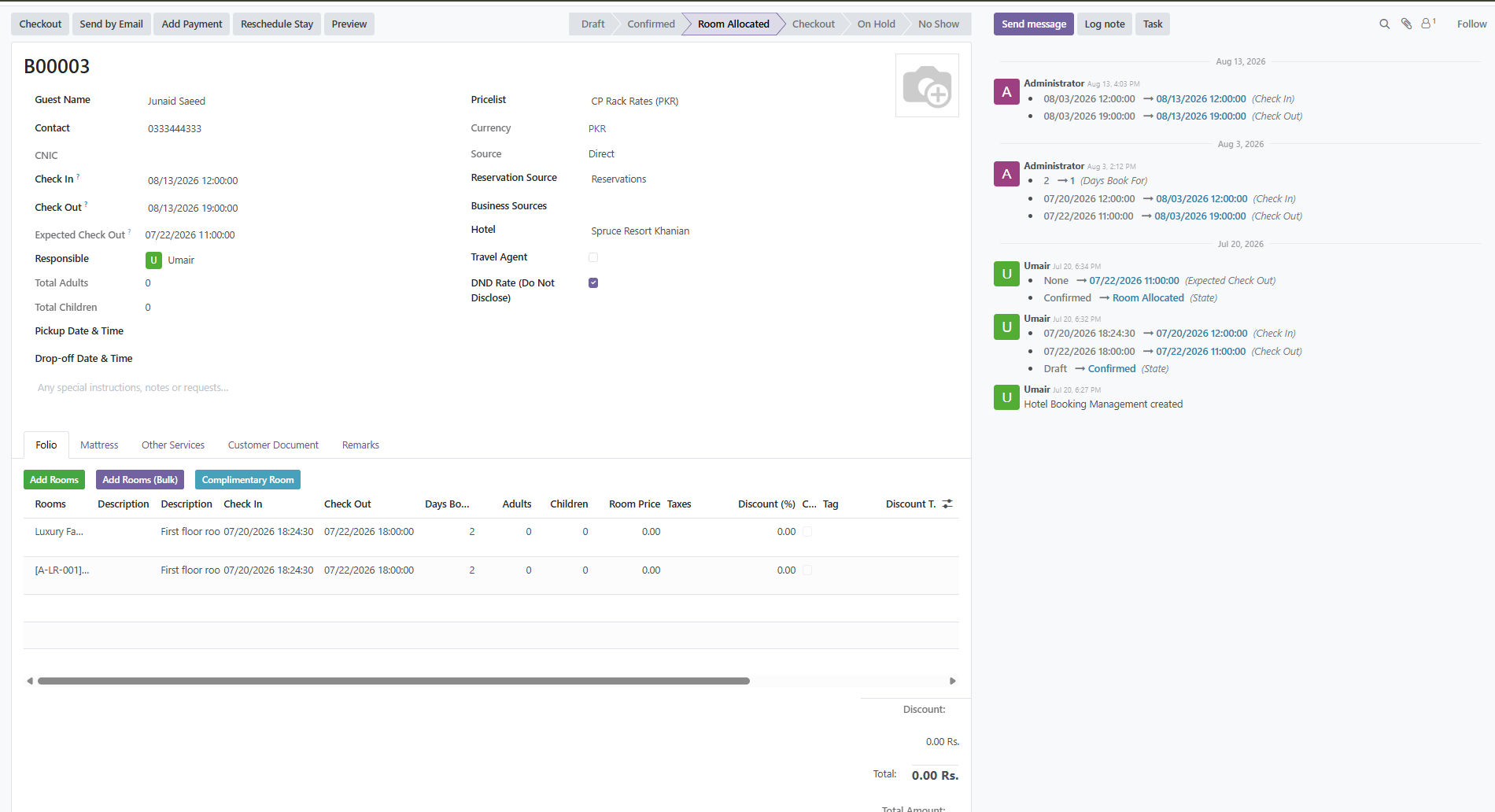Viewport: 1495px width, 812px height.
Task: Click Umair avatar on 6:32 PM message
Action: click(1006, 327)
